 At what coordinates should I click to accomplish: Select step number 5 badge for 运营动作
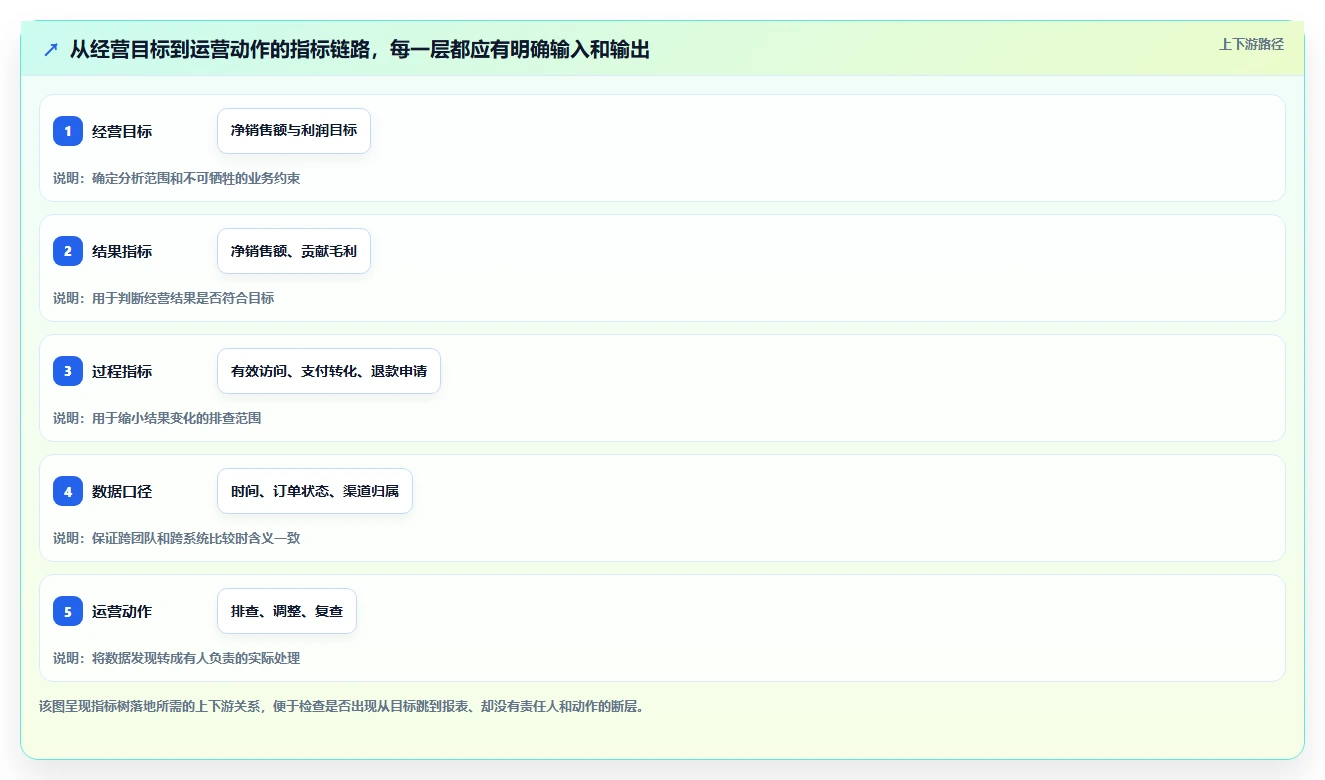tap(68, 611)
